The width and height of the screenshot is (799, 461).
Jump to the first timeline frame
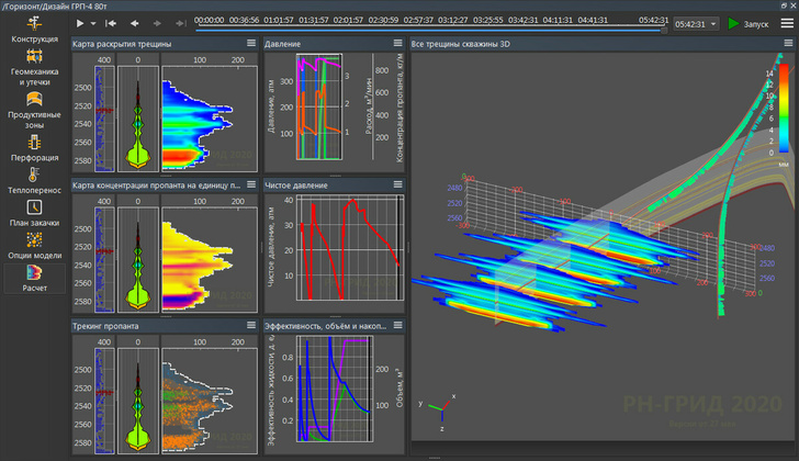(111, 23)
